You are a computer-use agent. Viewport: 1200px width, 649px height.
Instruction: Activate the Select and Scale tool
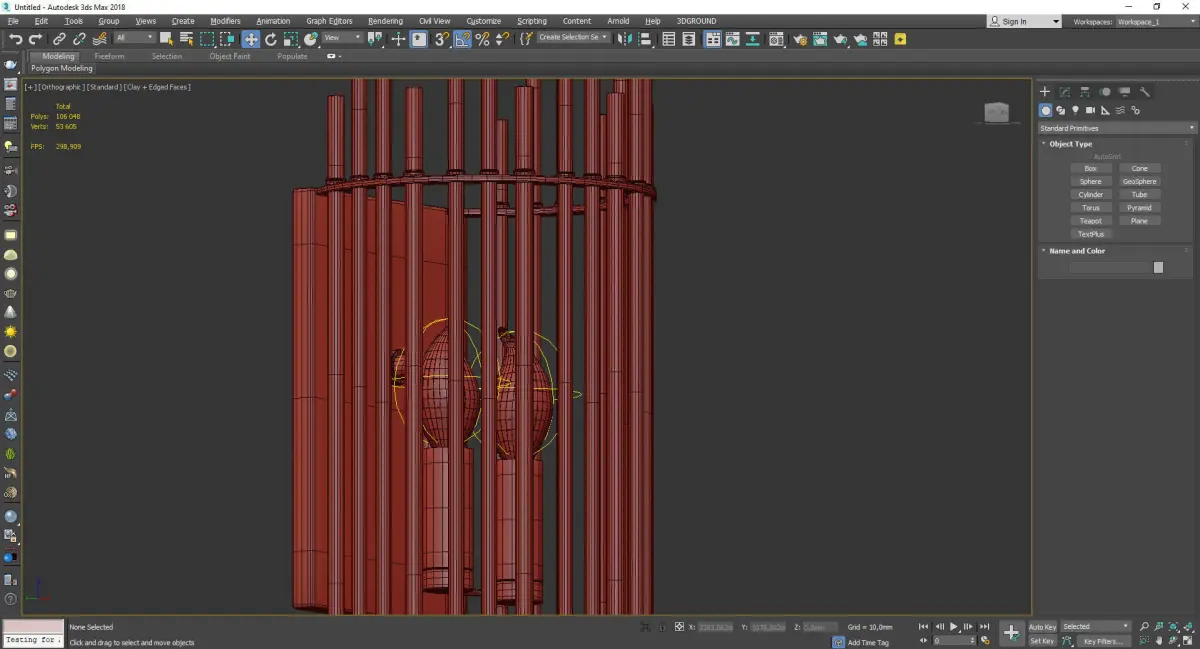tap(290, 39)
